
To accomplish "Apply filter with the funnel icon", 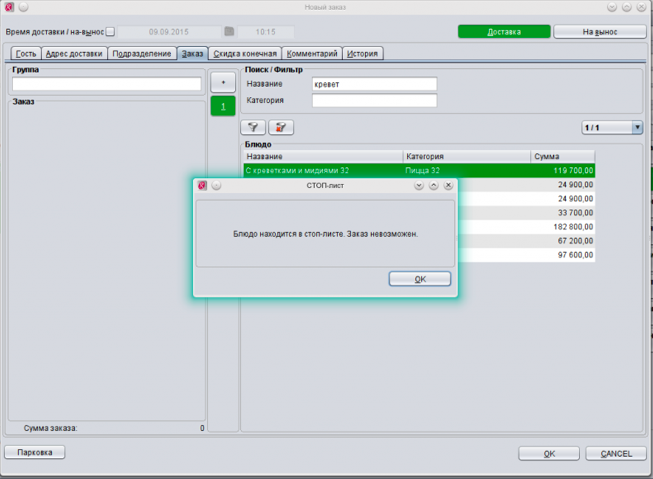I will (253, 127).
